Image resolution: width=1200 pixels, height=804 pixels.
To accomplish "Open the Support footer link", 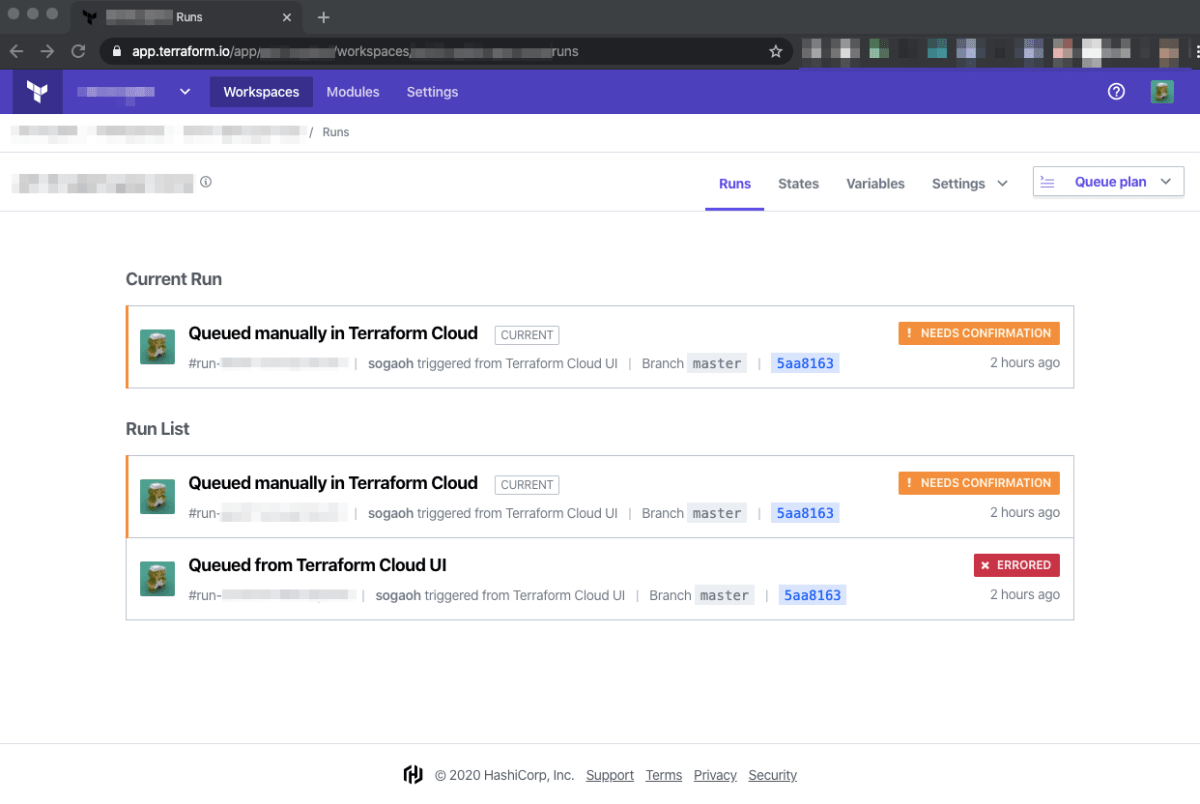I will pos(610,775).
